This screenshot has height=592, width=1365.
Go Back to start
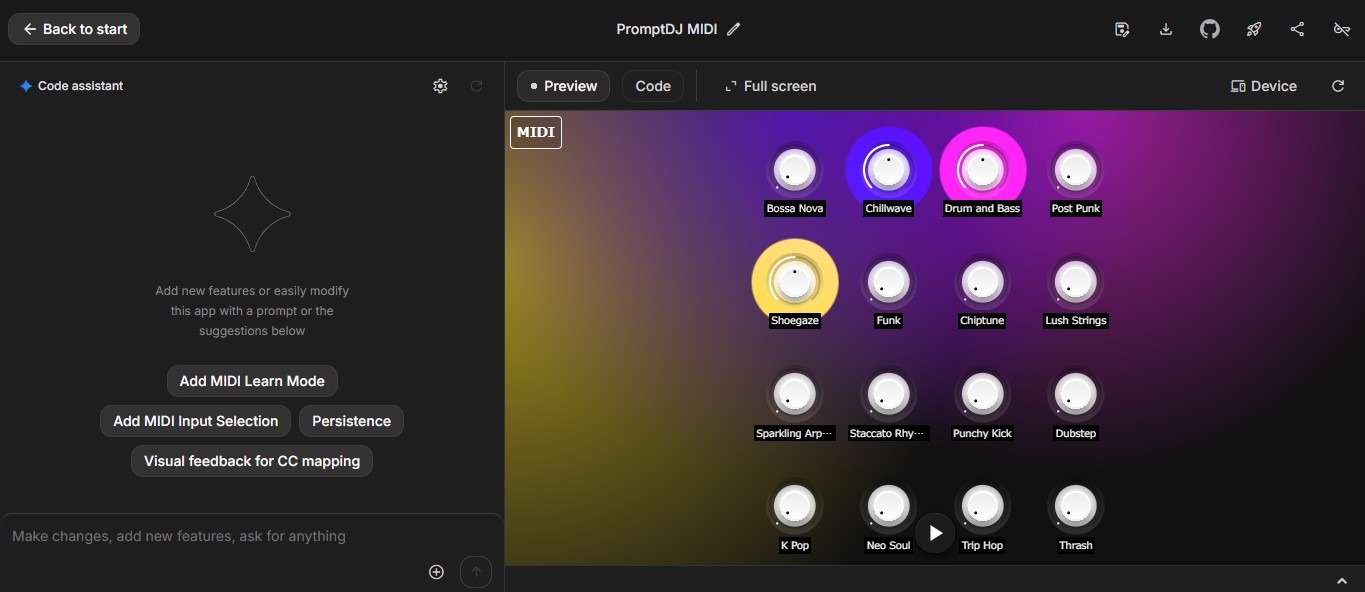pyautogui.click(x=74, y=29)
